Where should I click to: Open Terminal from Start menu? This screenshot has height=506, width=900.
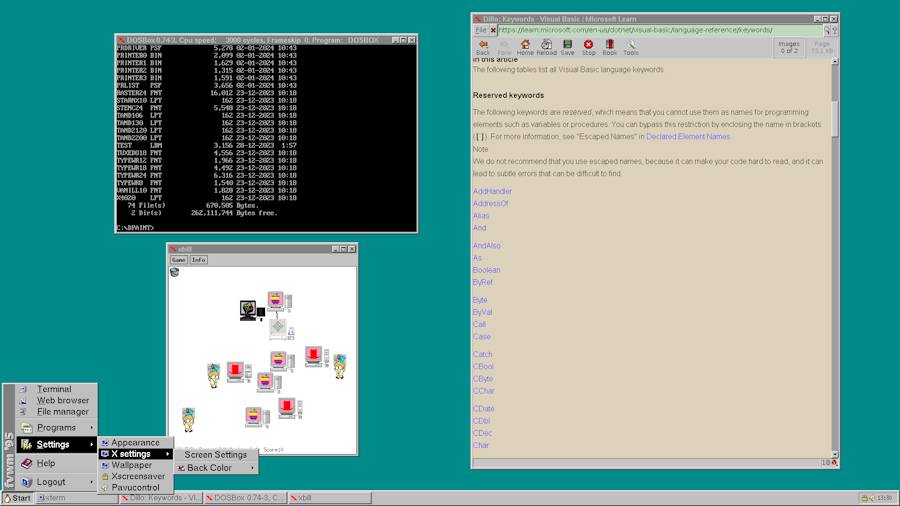56,389
